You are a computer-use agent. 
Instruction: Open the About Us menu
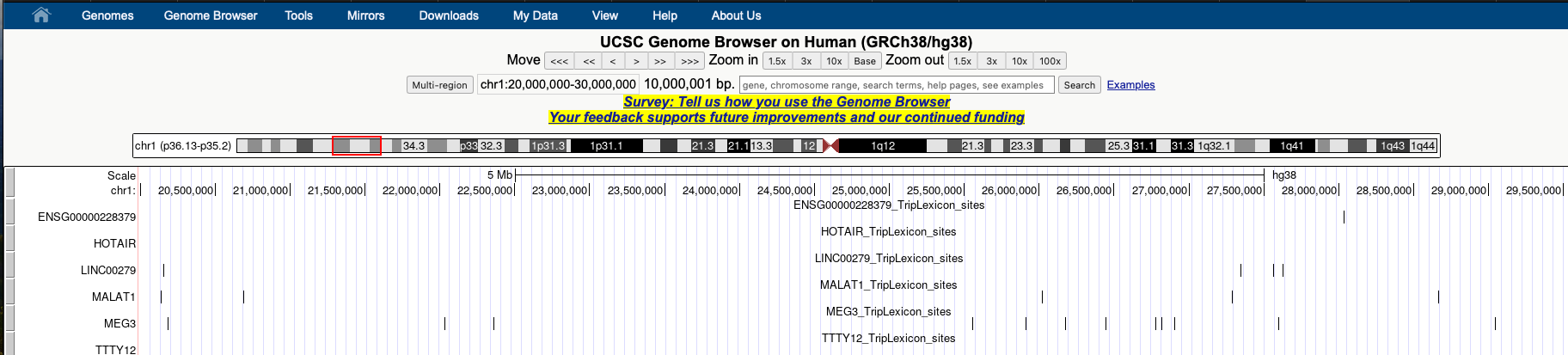click(x=736, y=15)
